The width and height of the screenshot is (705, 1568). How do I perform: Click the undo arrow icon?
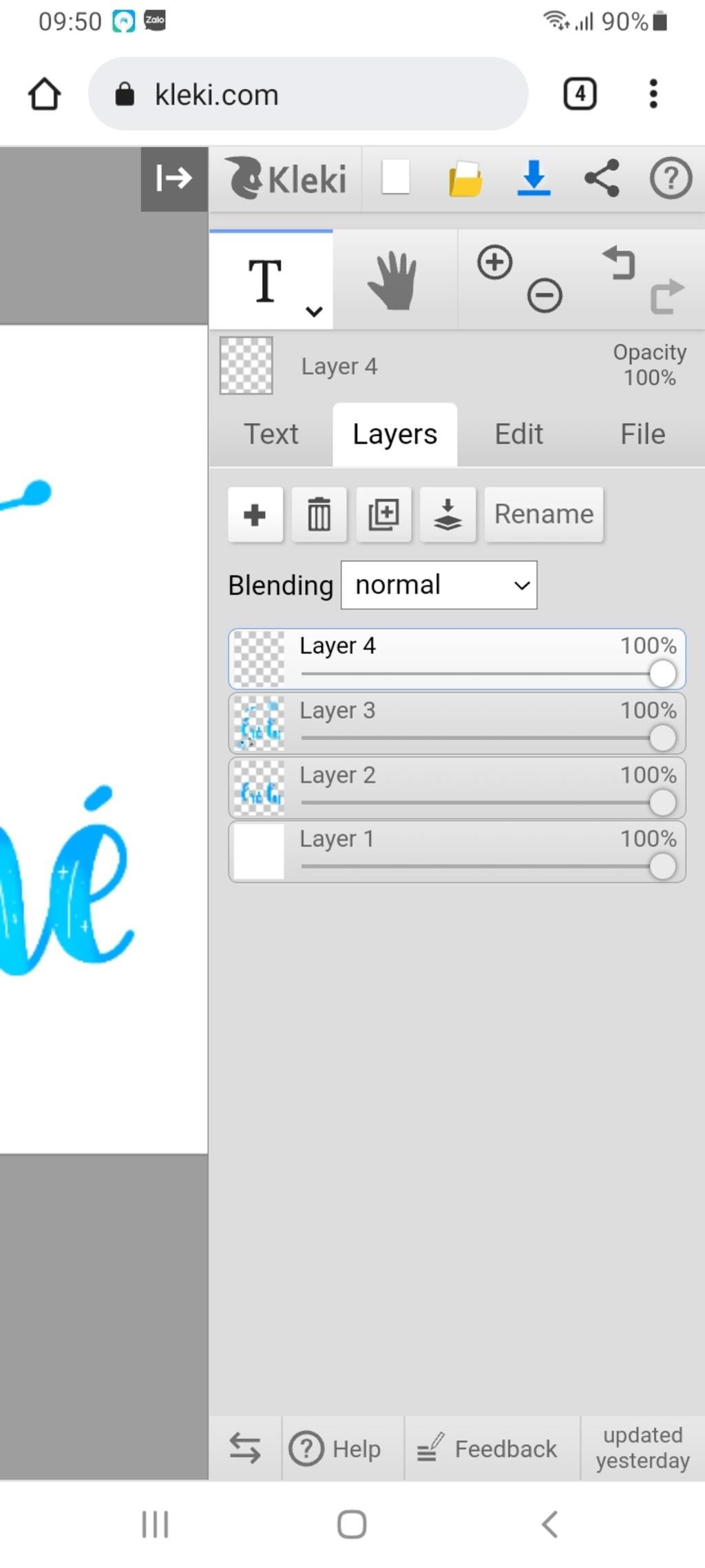tap(620, 263)
